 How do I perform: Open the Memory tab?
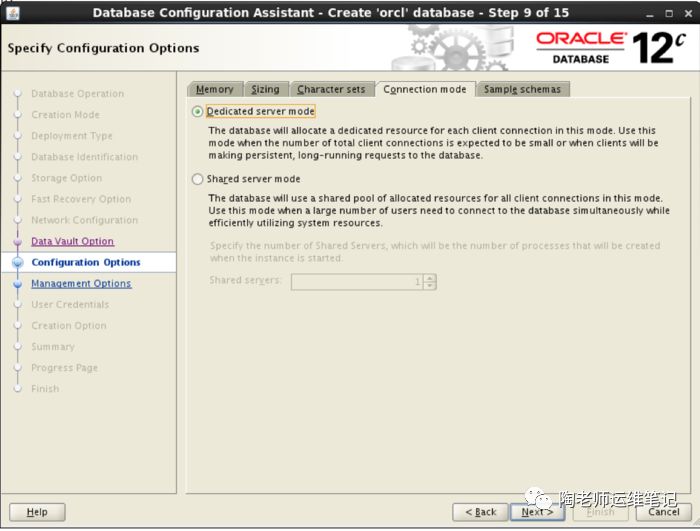[x=214, y=89]
